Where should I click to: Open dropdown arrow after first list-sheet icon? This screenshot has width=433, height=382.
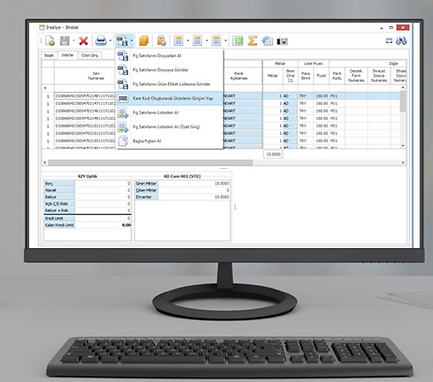pos(188,41)
